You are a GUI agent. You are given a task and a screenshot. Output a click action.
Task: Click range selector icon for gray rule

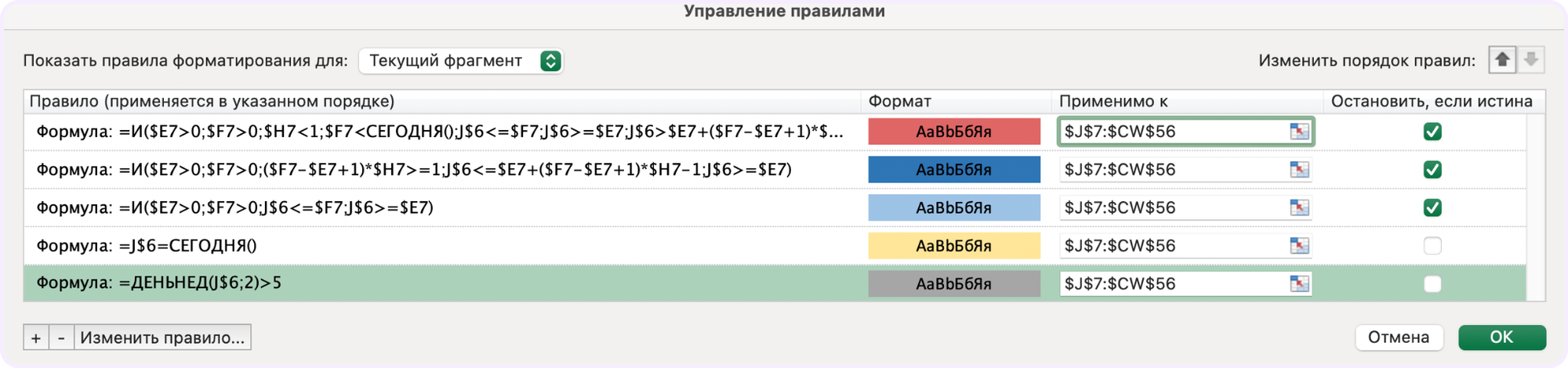(x=1299, y=283)
